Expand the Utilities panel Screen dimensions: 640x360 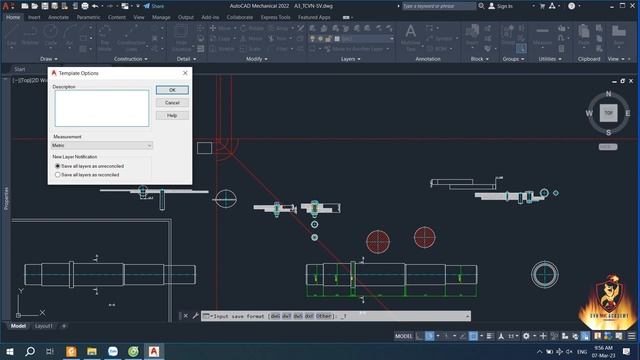coord(550,59)
